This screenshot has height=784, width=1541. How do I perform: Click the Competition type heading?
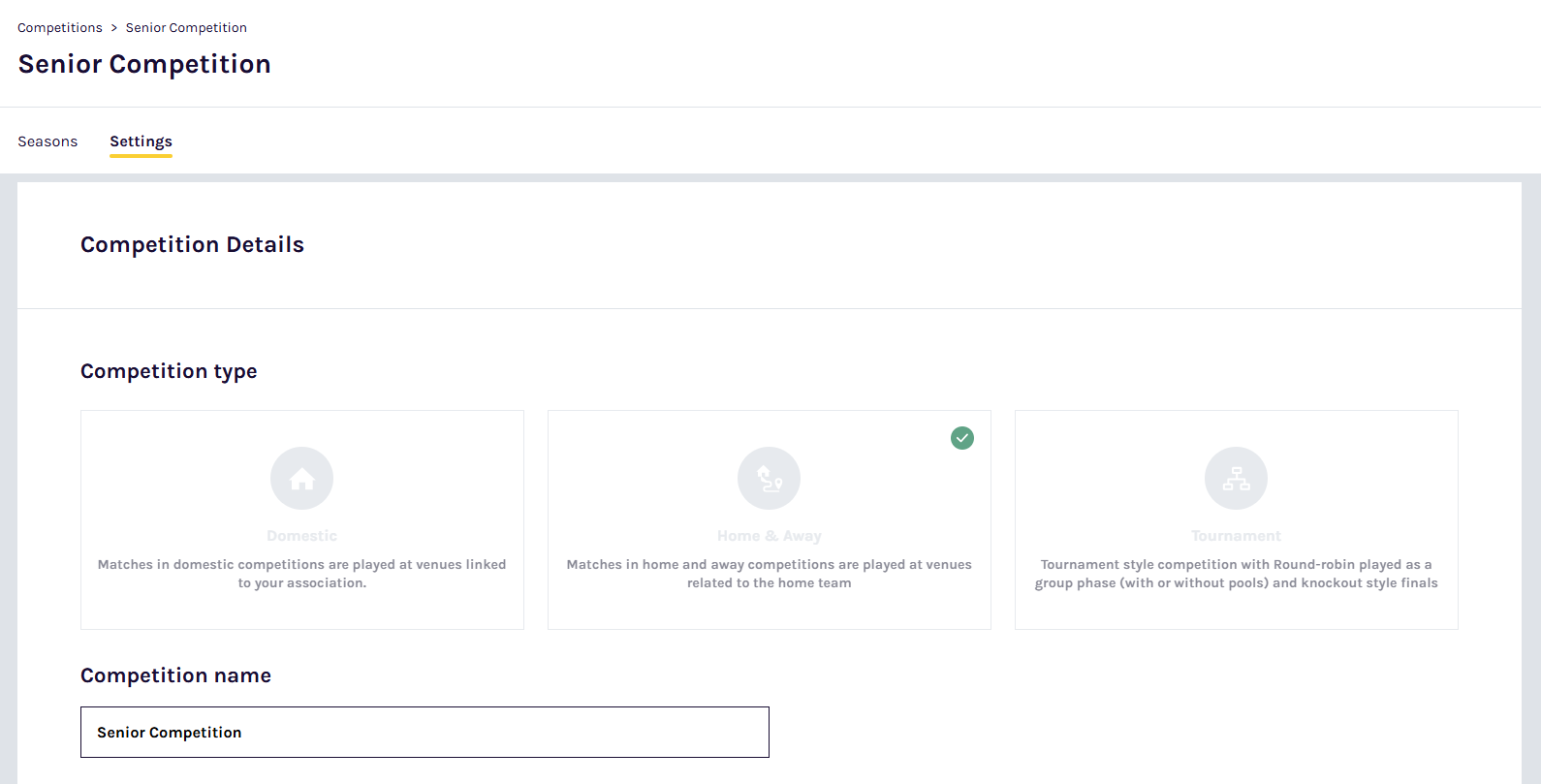pos(169,371)
